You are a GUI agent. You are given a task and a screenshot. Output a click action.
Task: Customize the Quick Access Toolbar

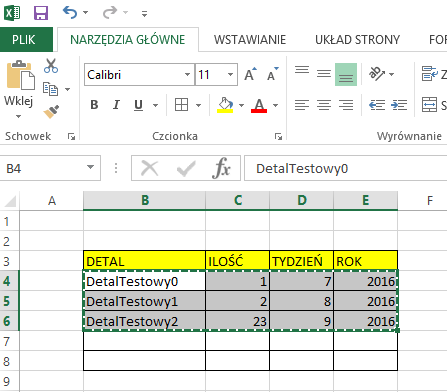point(144,14)
